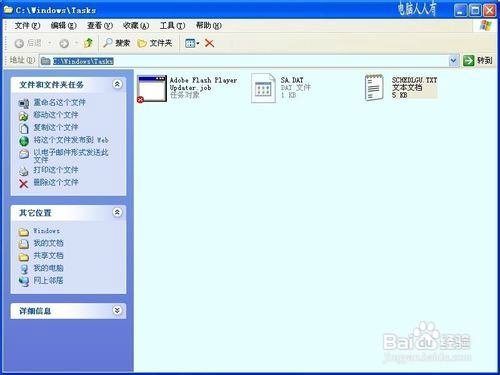Collapse the 文件和文件夹任务 panel
Image resolution: width=500 pixels, height=375 pixels.
117,84
